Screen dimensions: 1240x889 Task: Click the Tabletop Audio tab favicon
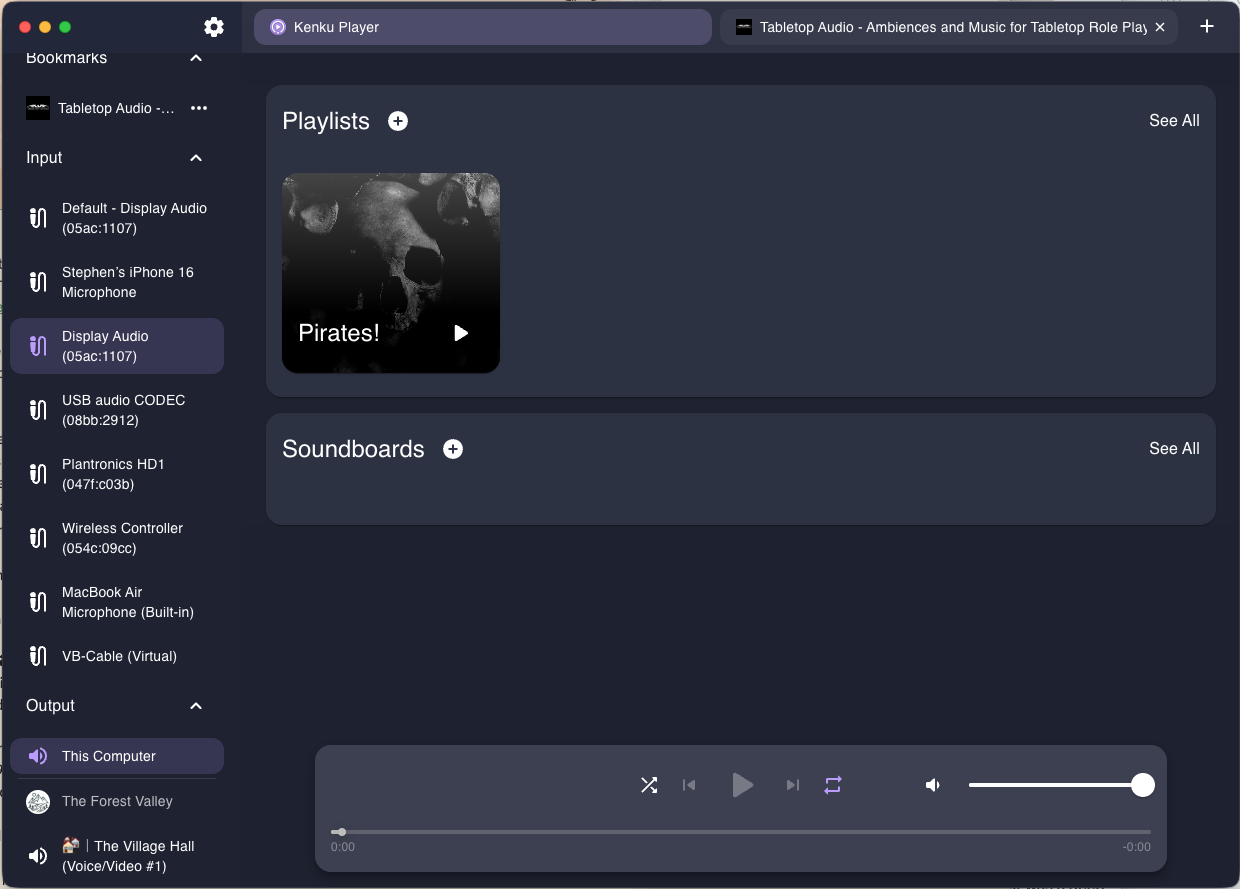click(744, 27)
